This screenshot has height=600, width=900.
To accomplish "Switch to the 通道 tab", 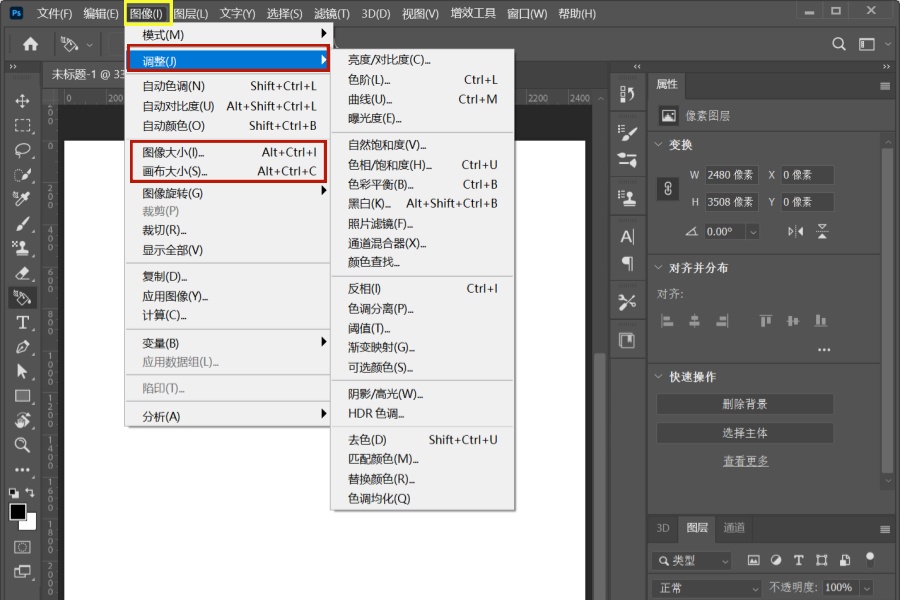I will (734, 528).
